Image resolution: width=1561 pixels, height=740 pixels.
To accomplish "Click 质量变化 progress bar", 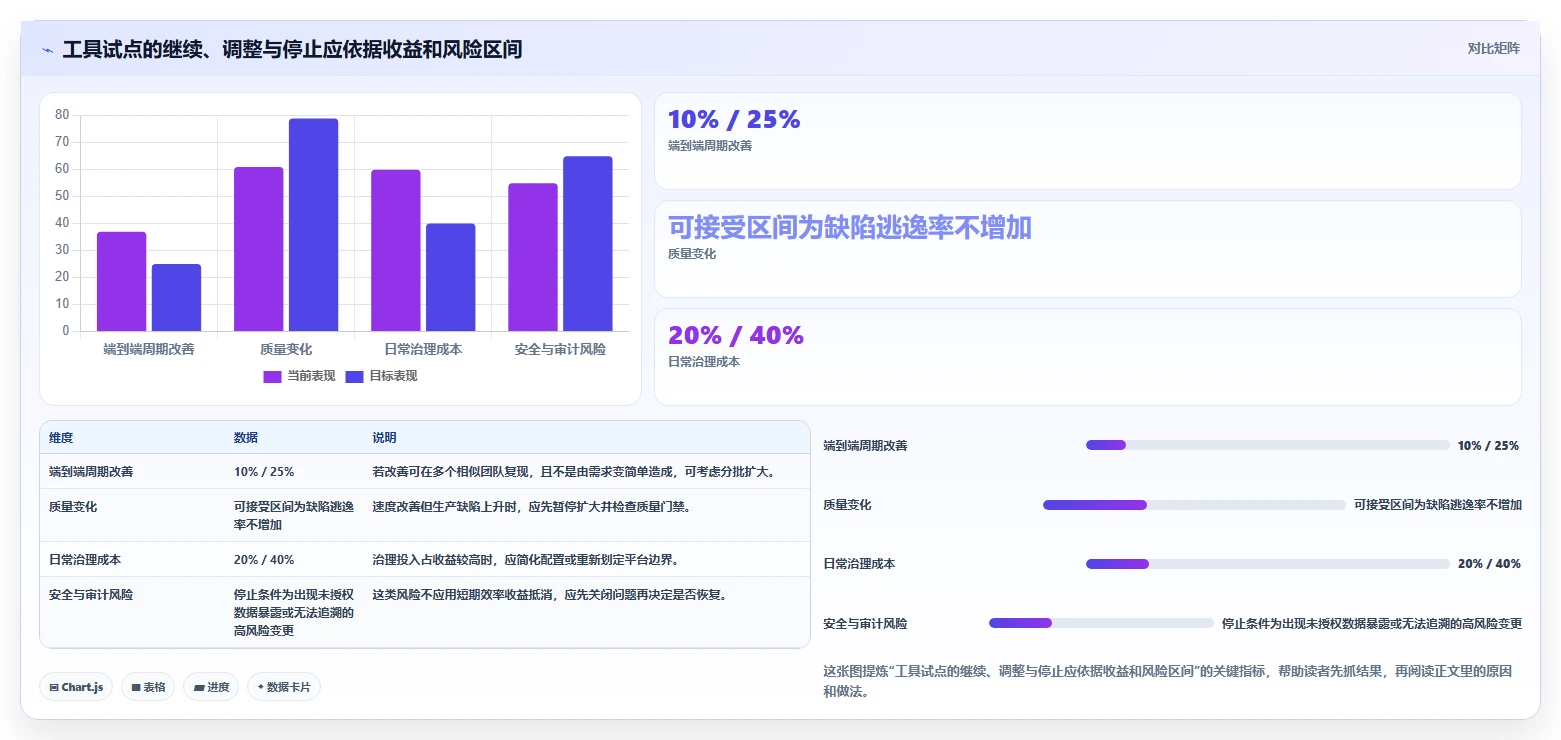I will (x=1194, y=505).
